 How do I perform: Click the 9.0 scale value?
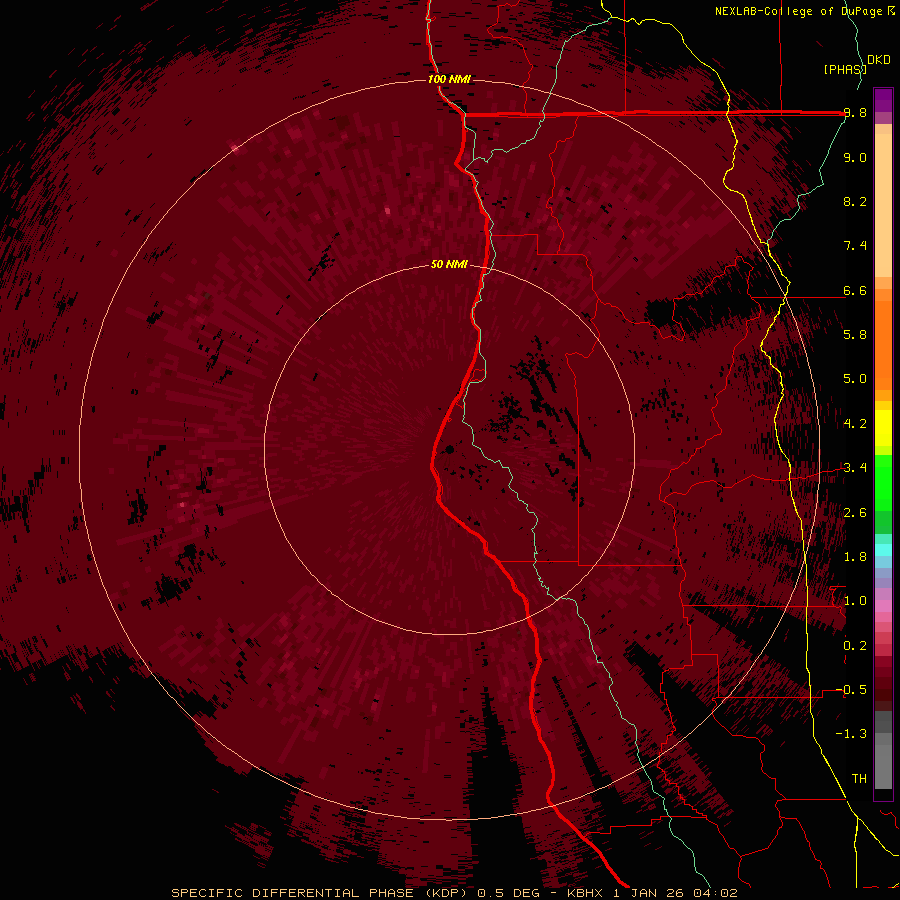coord(855,157)
